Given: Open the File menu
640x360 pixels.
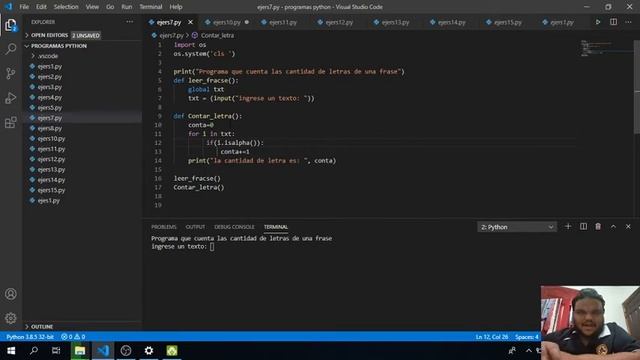Looking at the screenshot, I should (x=24, y=7).
